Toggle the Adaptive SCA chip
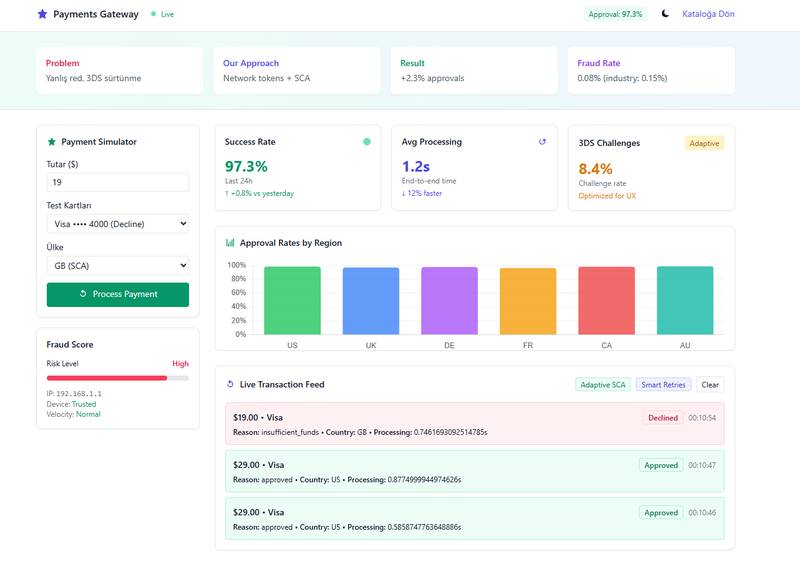 (x=602, y=384)
